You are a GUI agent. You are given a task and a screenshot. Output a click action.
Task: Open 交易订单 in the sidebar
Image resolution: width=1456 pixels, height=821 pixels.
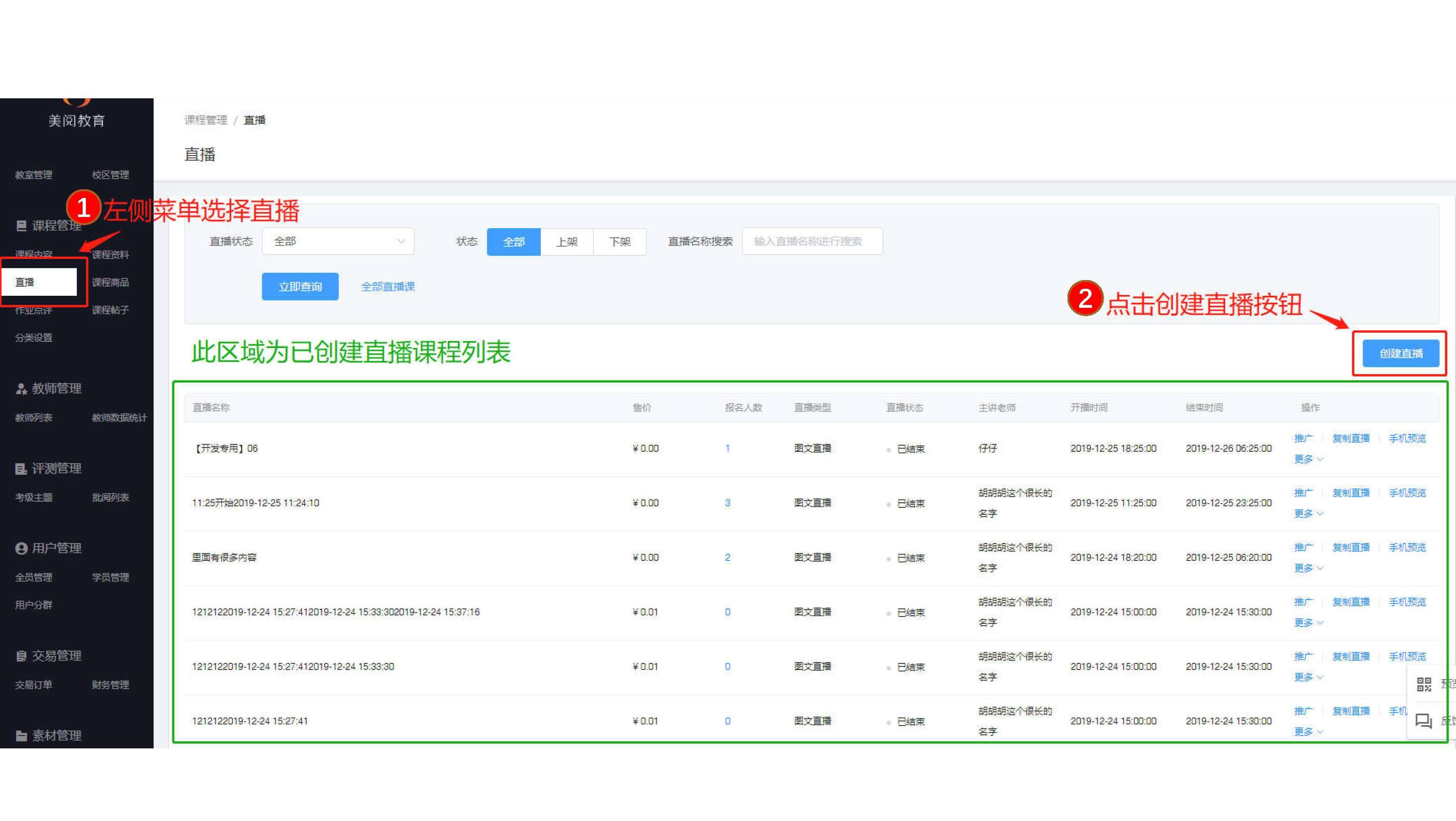[34, 685]
